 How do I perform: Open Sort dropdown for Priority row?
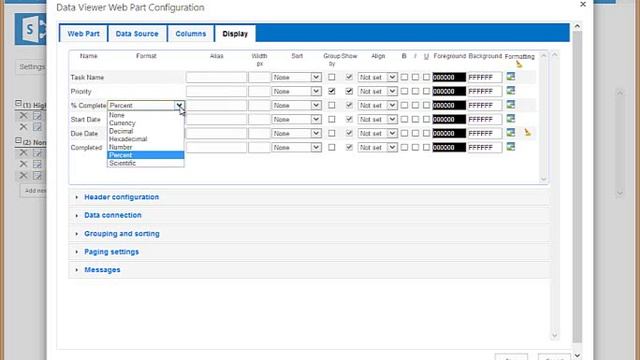(x=296, y=91)
